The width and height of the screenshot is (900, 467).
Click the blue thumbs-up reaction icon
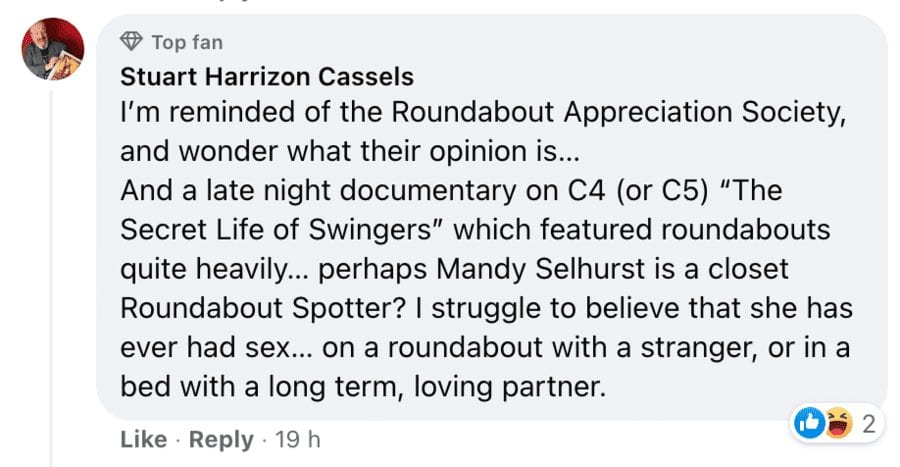(x=807, y=424)
